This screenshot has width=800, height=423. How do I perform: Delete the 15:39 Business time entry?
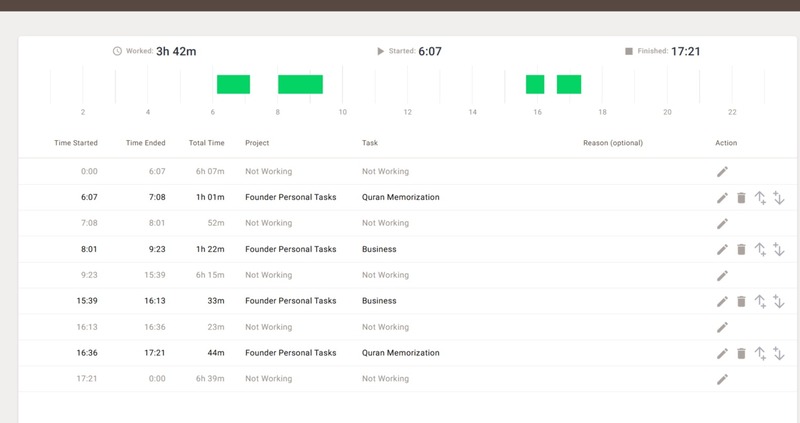tap(741, 302)
